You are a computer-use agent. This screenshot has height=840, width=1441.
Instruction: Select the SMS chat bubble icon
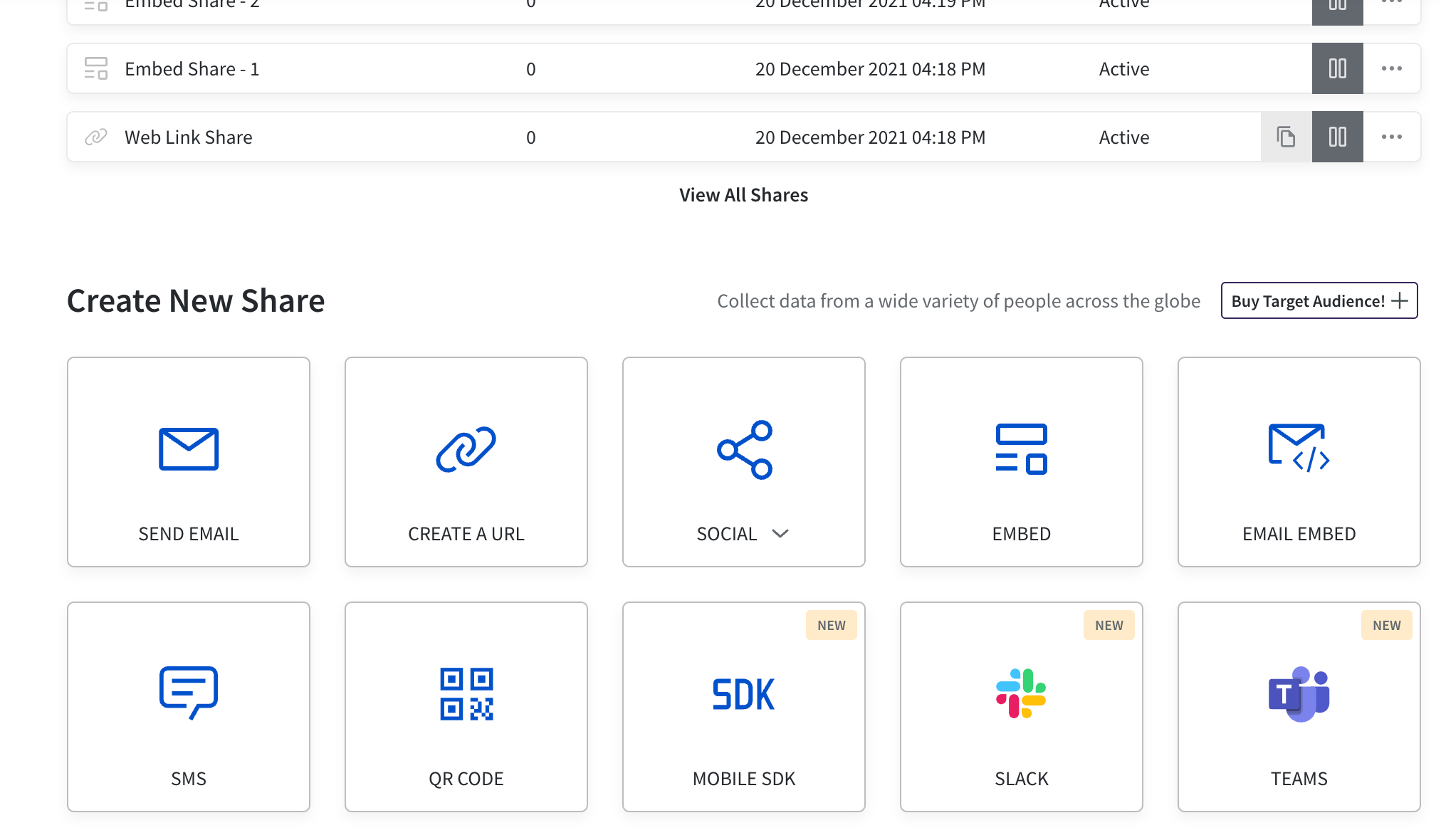pyautogui.click(x=189, y=693)
